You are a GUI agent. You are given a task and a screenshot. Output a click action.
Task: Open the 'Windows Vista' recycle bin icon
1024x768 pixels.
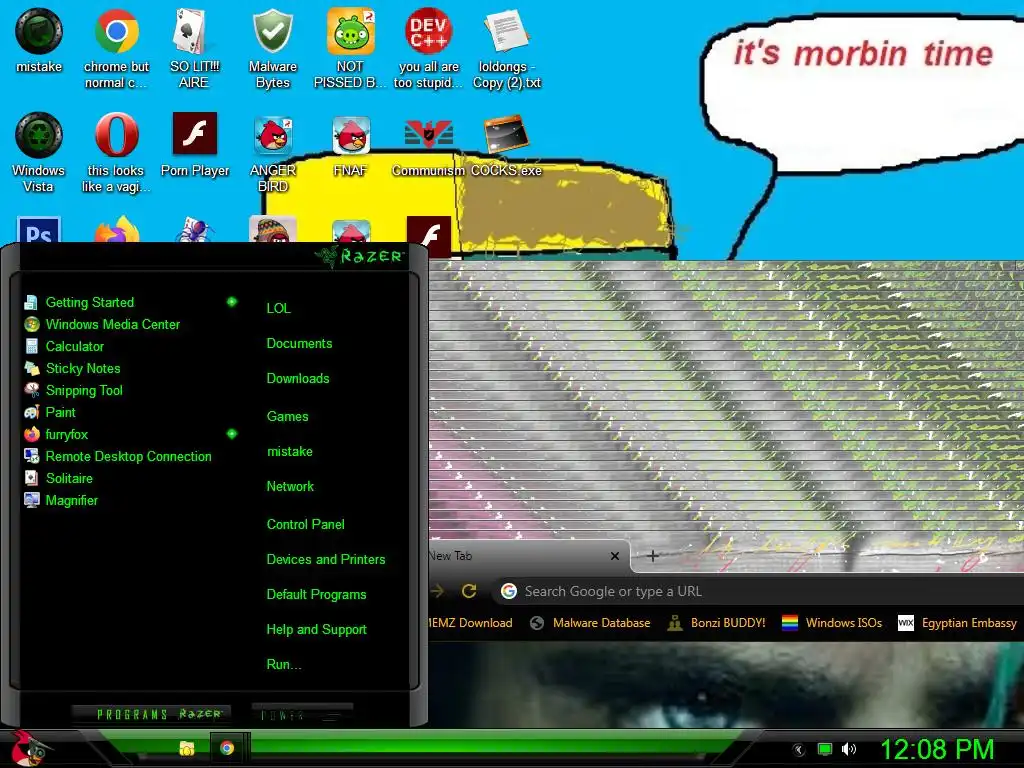coord(39,153)
